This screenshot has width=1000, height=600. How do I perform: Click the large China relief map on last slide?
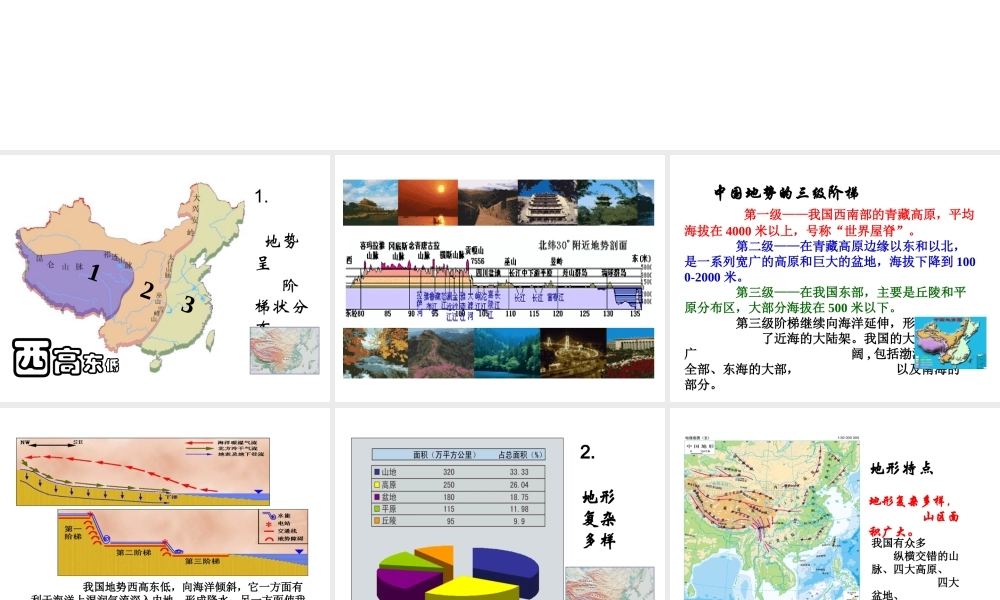[772, 518]
